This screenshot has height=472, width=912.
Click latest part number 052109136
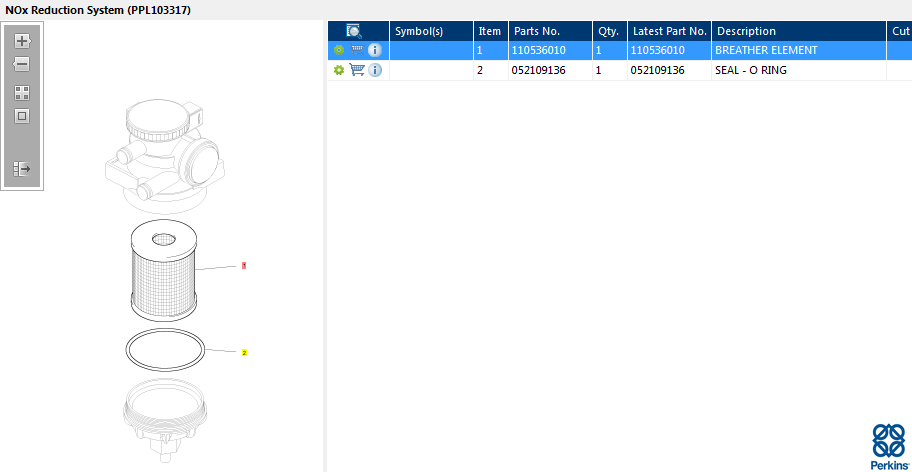(x=657, y=70)
